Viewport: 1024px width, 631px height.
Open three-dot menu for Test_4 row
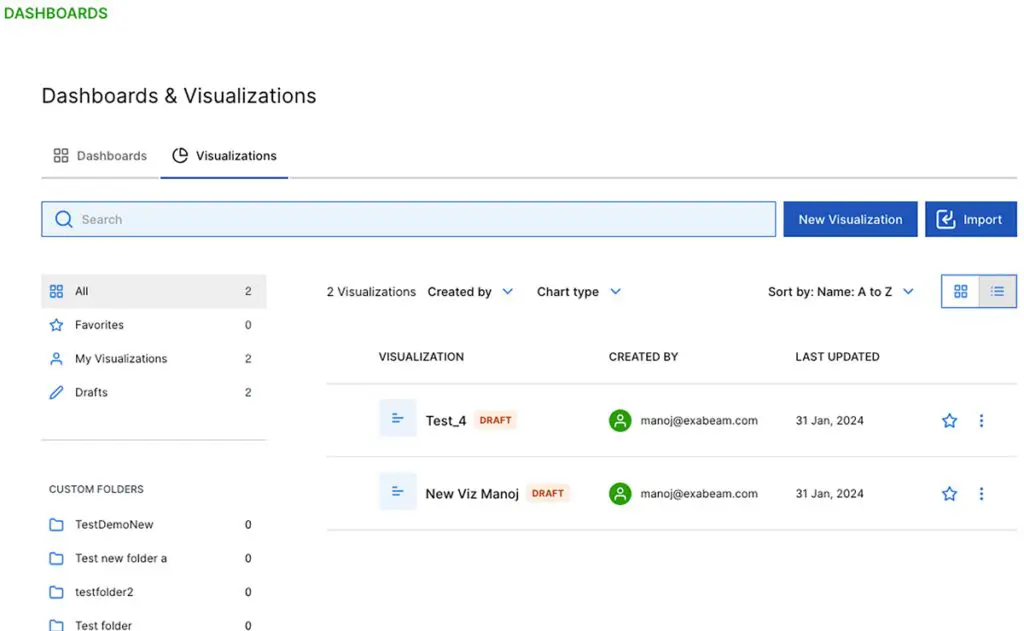click(x=981, y=421)
